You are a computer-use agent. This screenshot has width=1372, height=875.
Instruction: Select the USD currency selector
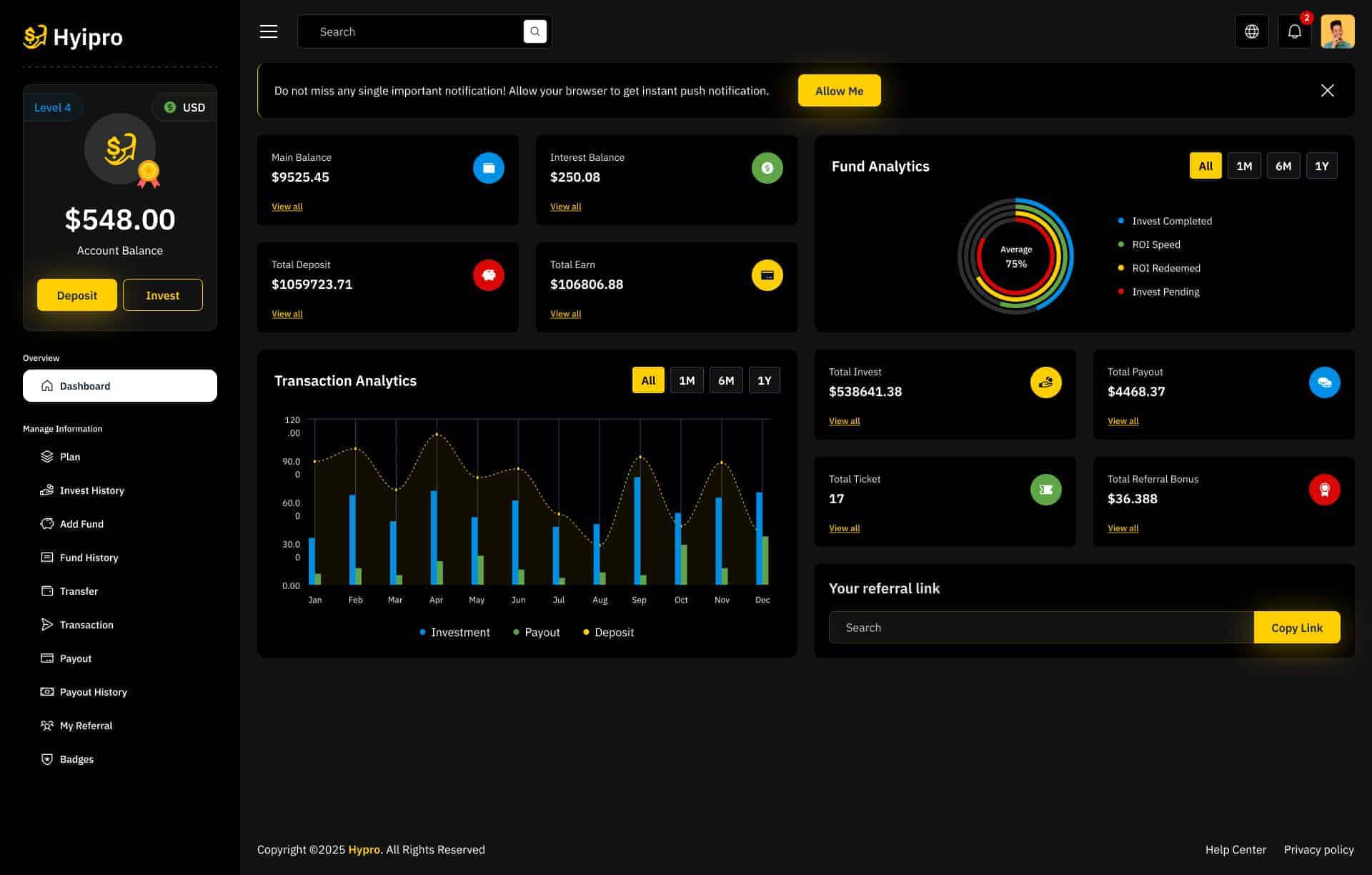[x=185, y=107]
